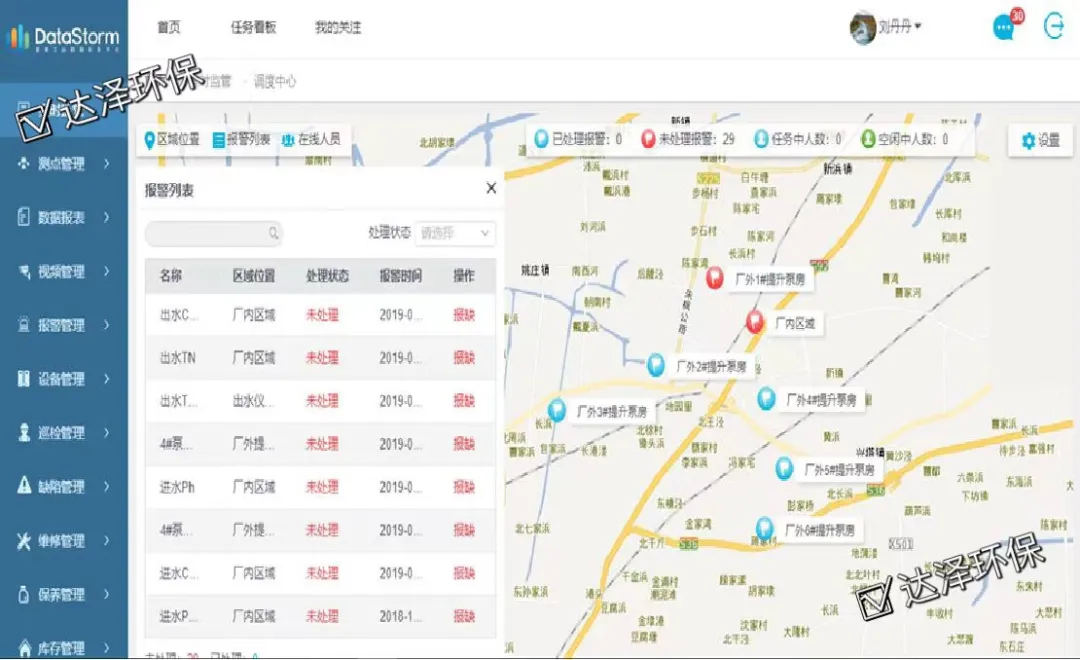Click 报缺 link for 出水TN alarm row

click(464, 358)
